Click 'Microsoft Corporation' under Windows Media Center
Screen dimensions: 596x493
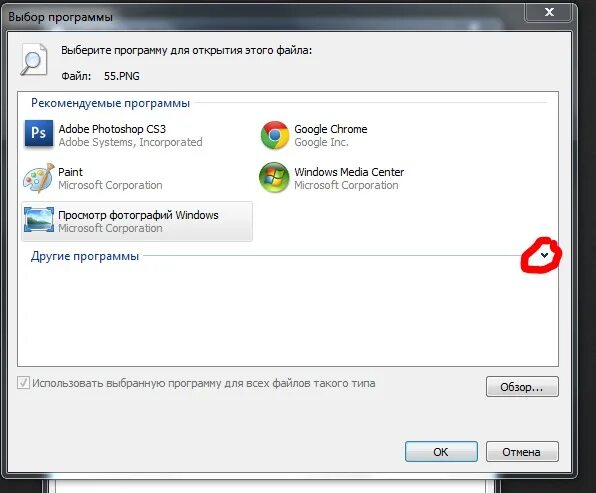[346, 185]
